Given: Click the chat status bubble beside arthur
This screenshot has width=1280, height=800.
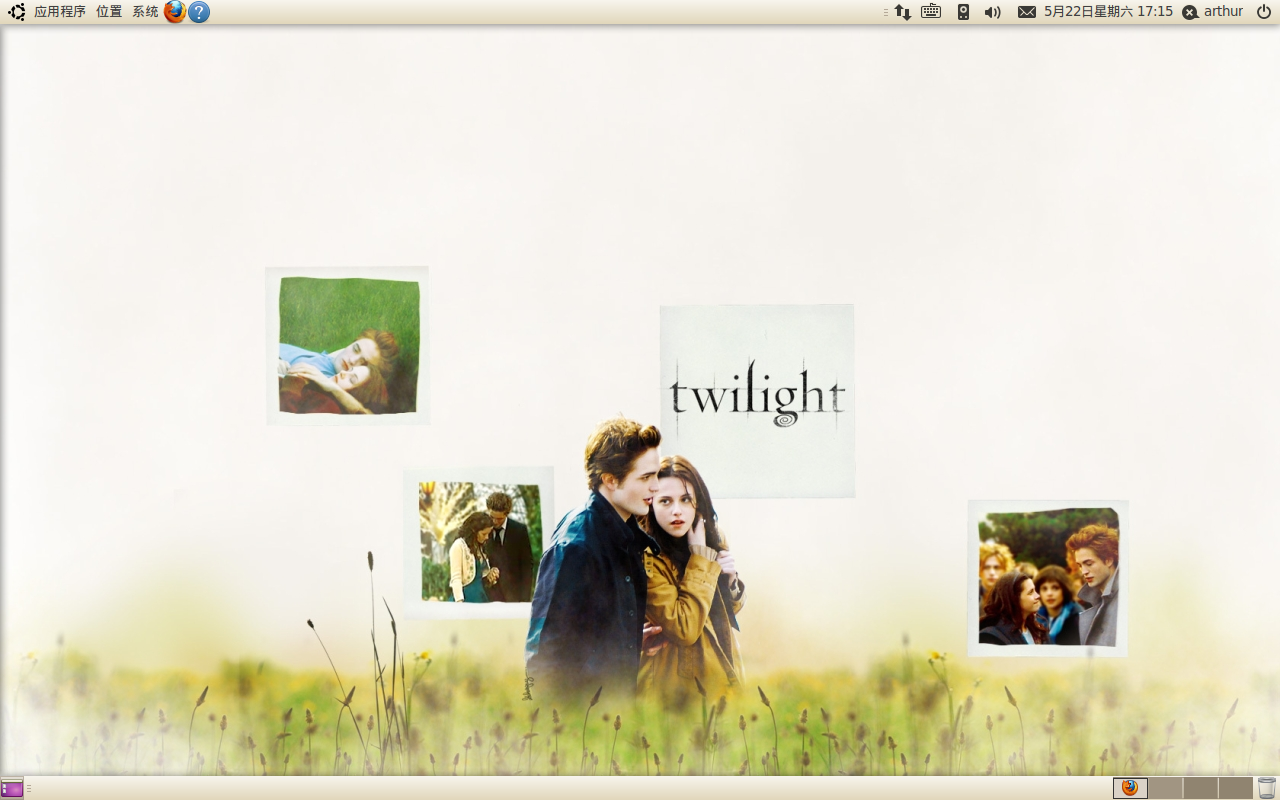Looking at the screenshot, I should (1190, 12).
